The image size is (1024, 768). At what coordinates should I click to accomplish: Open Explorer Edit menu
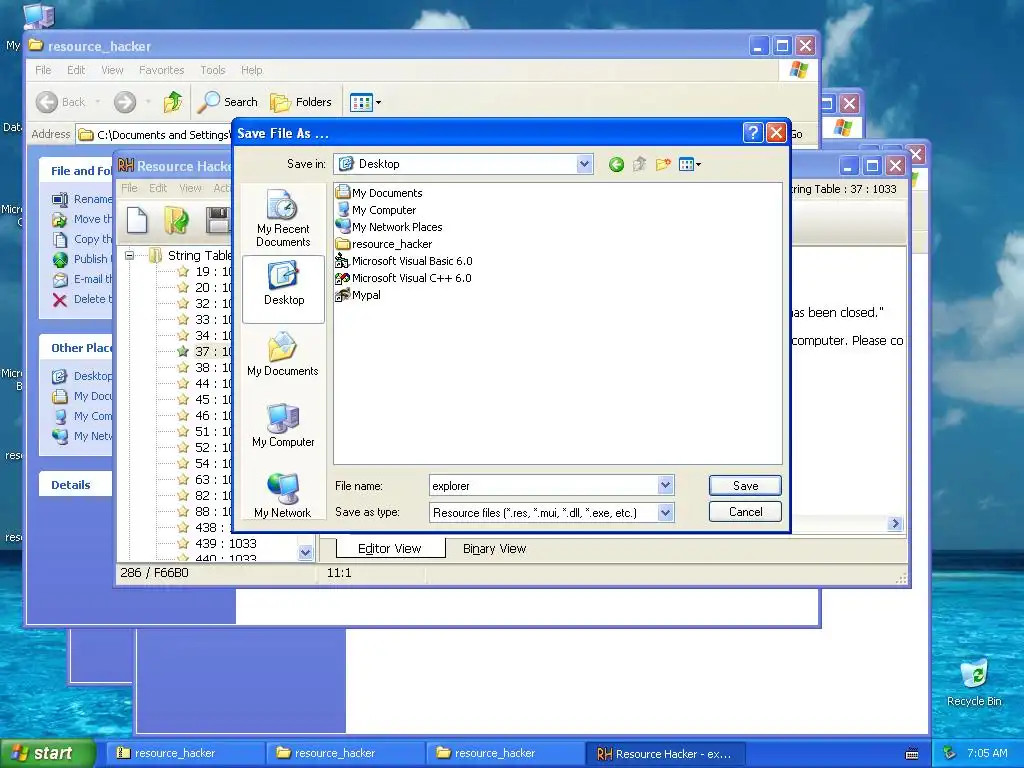76,70
